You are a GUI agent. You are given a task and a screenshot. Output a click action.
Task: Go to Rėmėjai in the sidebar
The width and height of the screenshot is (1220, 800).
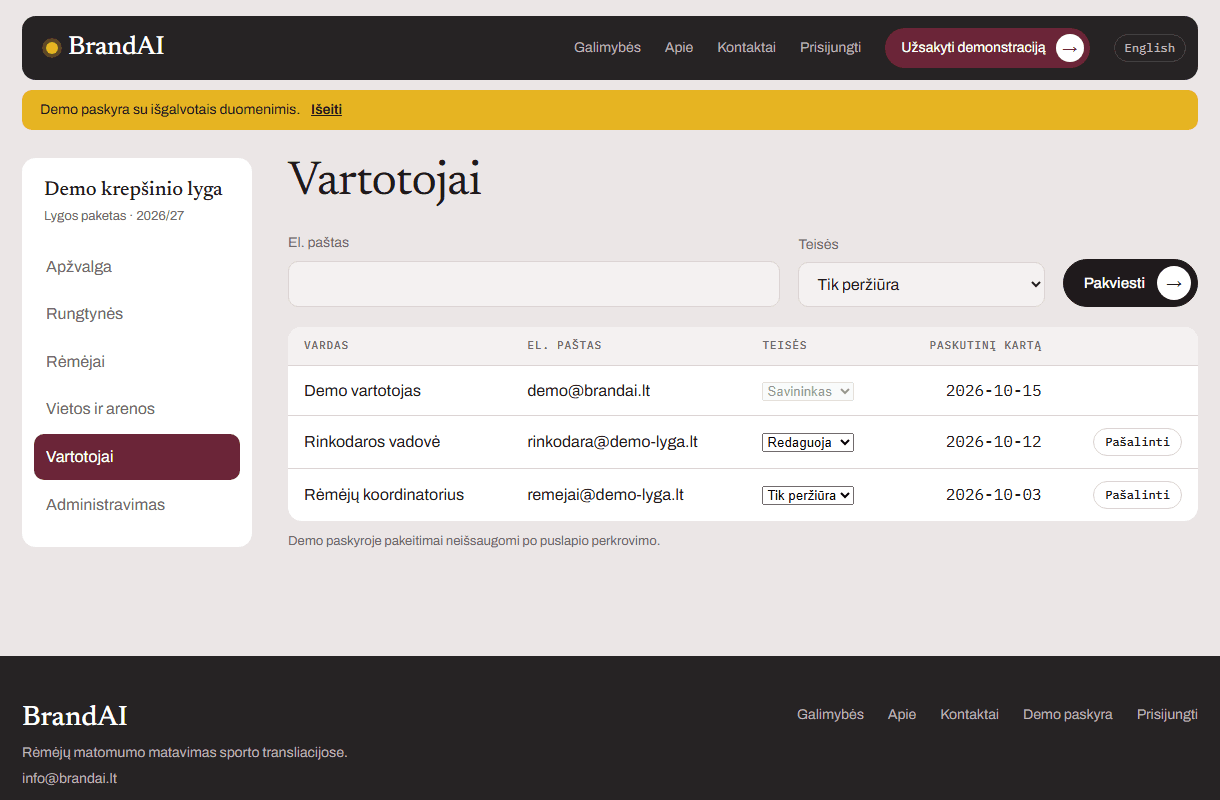(137, 362)
